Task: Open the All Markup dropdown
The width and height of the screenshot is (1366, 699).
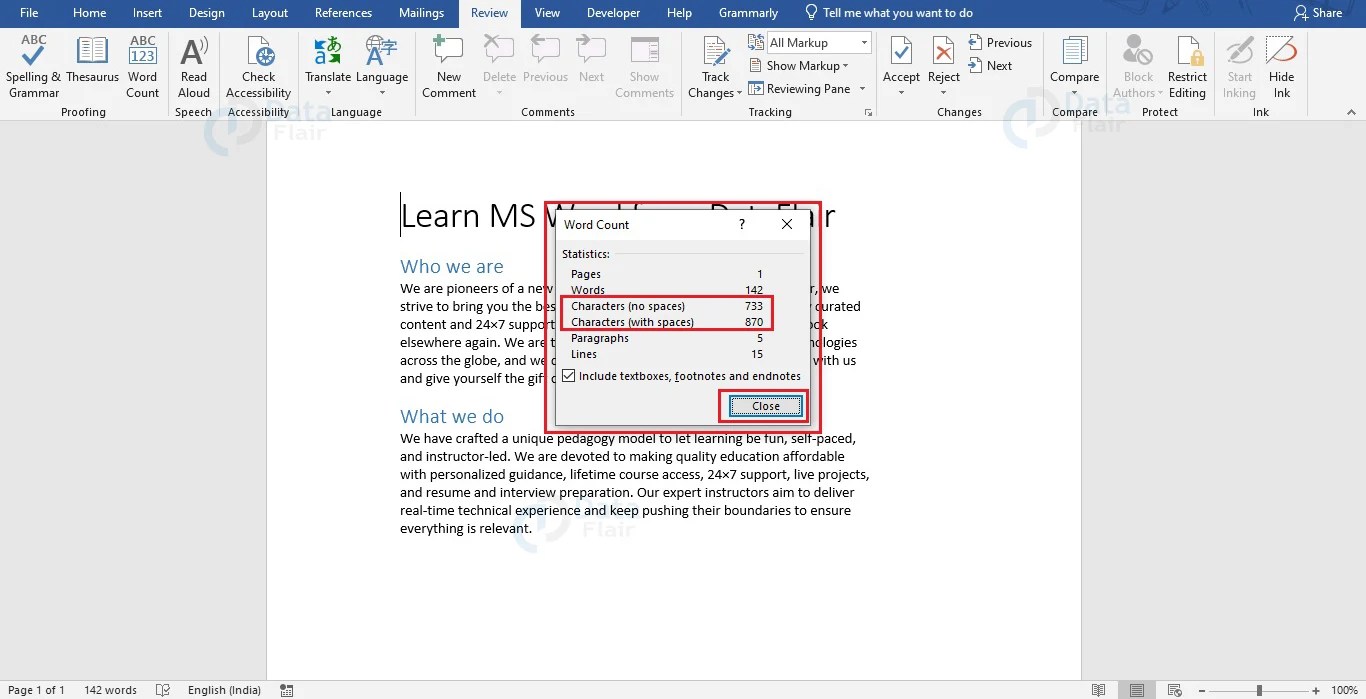Action: pos(866,42)
